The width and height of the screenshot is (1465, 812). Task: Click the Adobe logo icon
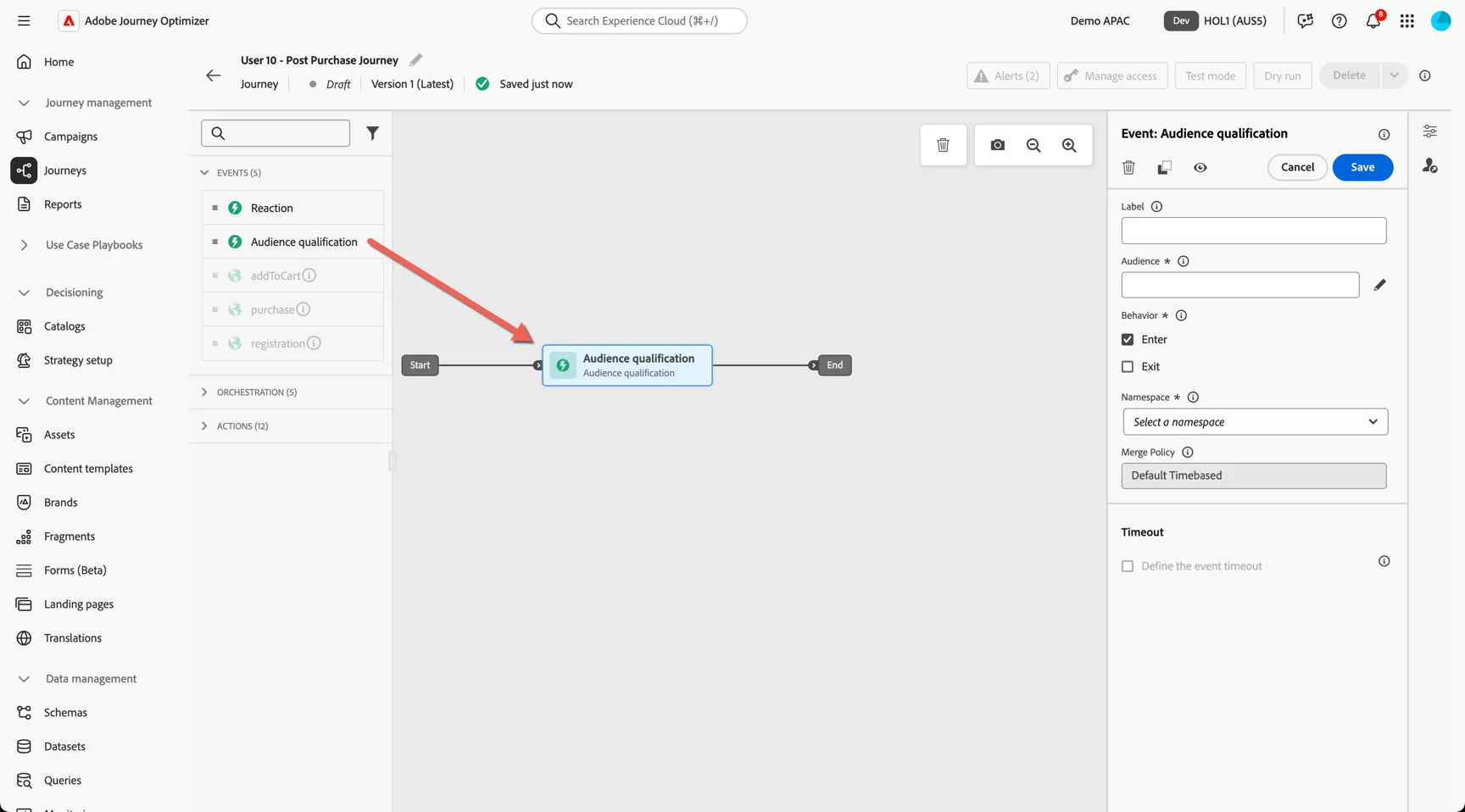[69, 20]
